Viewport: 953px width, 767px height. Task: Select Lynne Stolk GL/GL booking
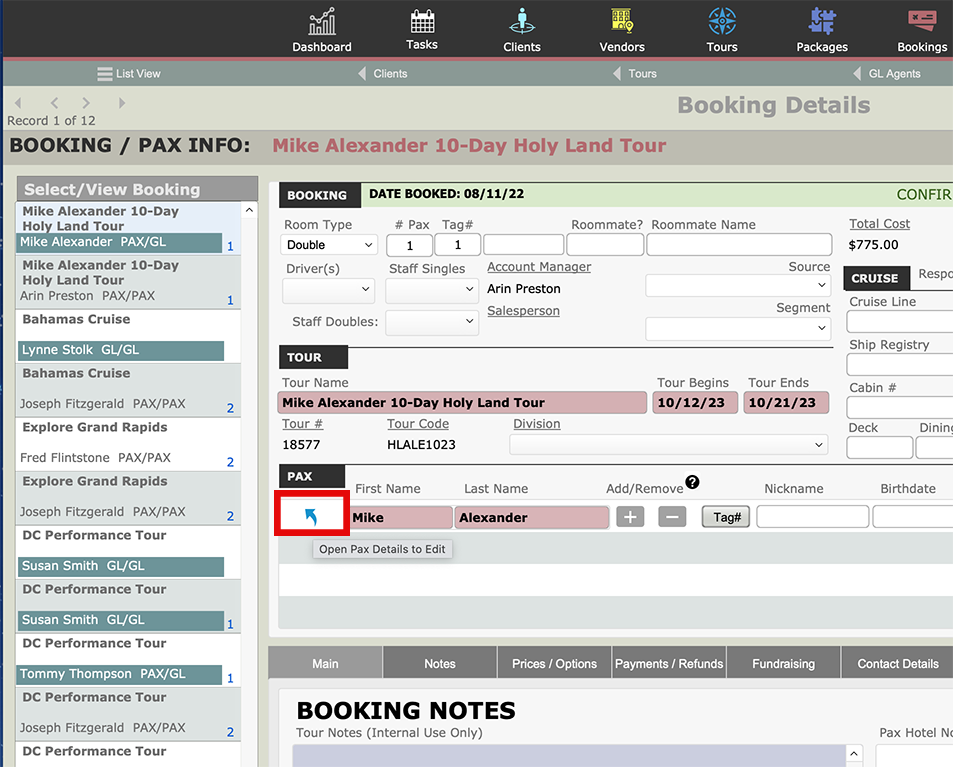coord(120,350)
